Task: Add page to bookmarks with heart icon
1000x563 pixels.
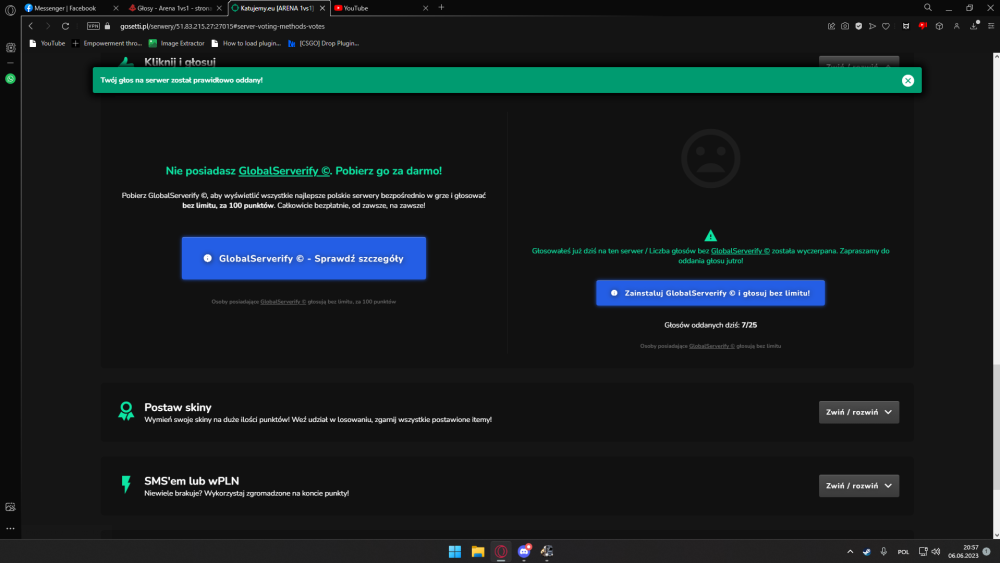Action: pos(886,26)
